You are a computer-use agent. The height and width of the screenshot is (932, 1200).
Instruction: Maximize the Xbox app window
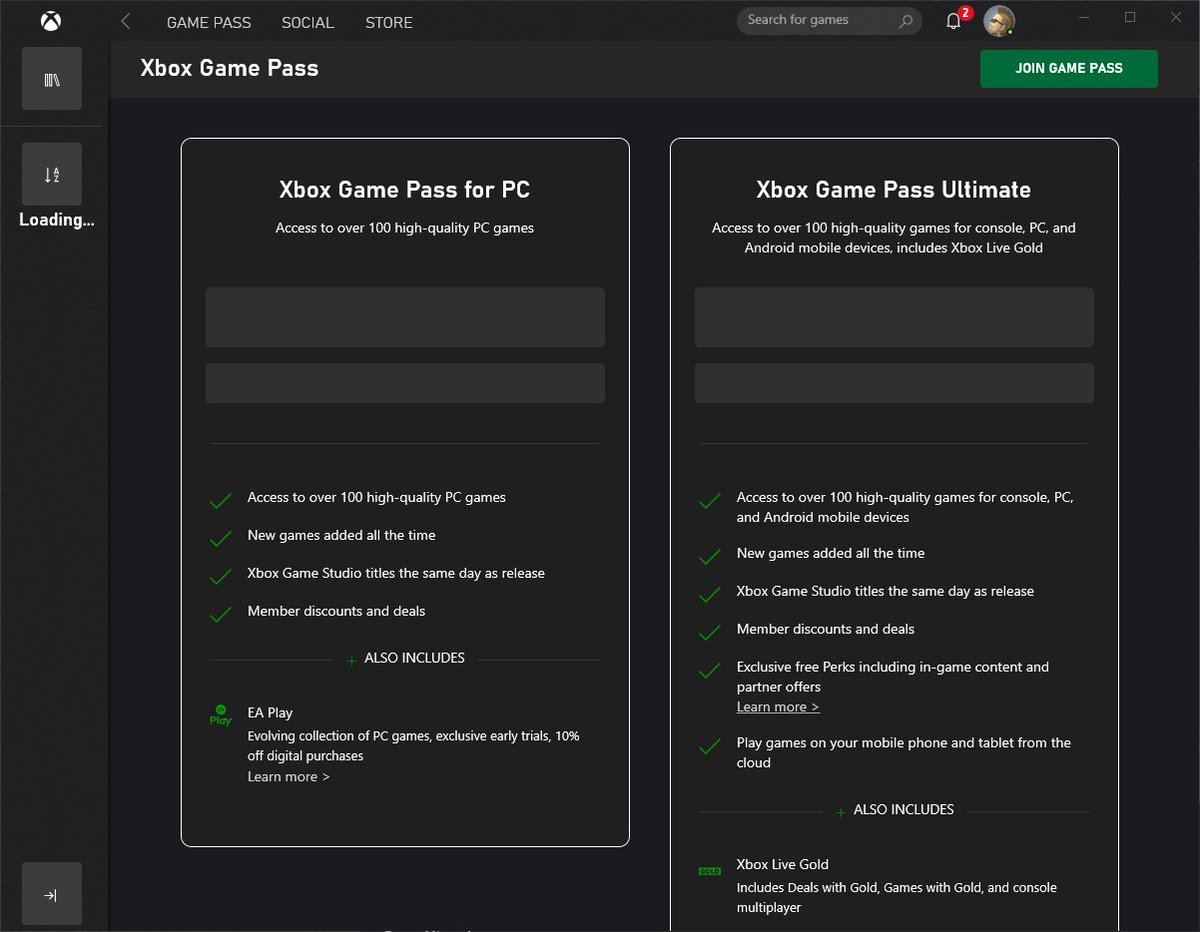click(x=1130, y=17)
